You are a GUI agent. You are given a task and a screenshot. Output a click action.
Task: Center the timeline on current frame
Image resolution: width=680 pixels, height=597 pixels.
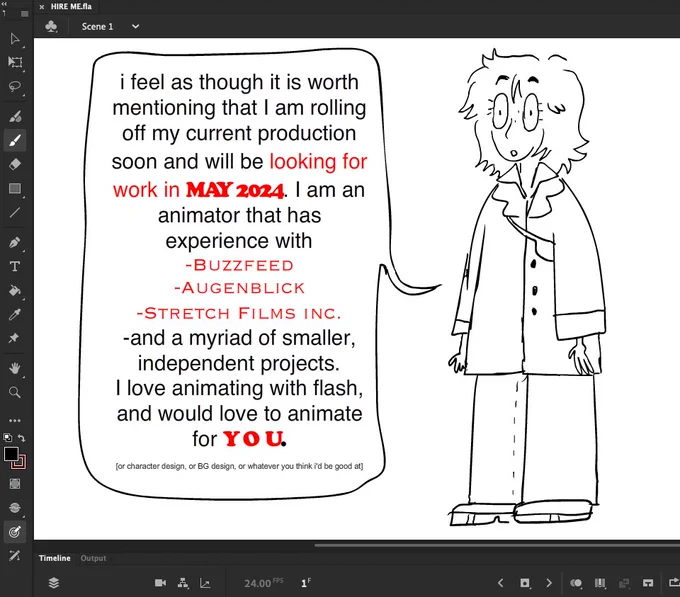click(x=648, y=583)
